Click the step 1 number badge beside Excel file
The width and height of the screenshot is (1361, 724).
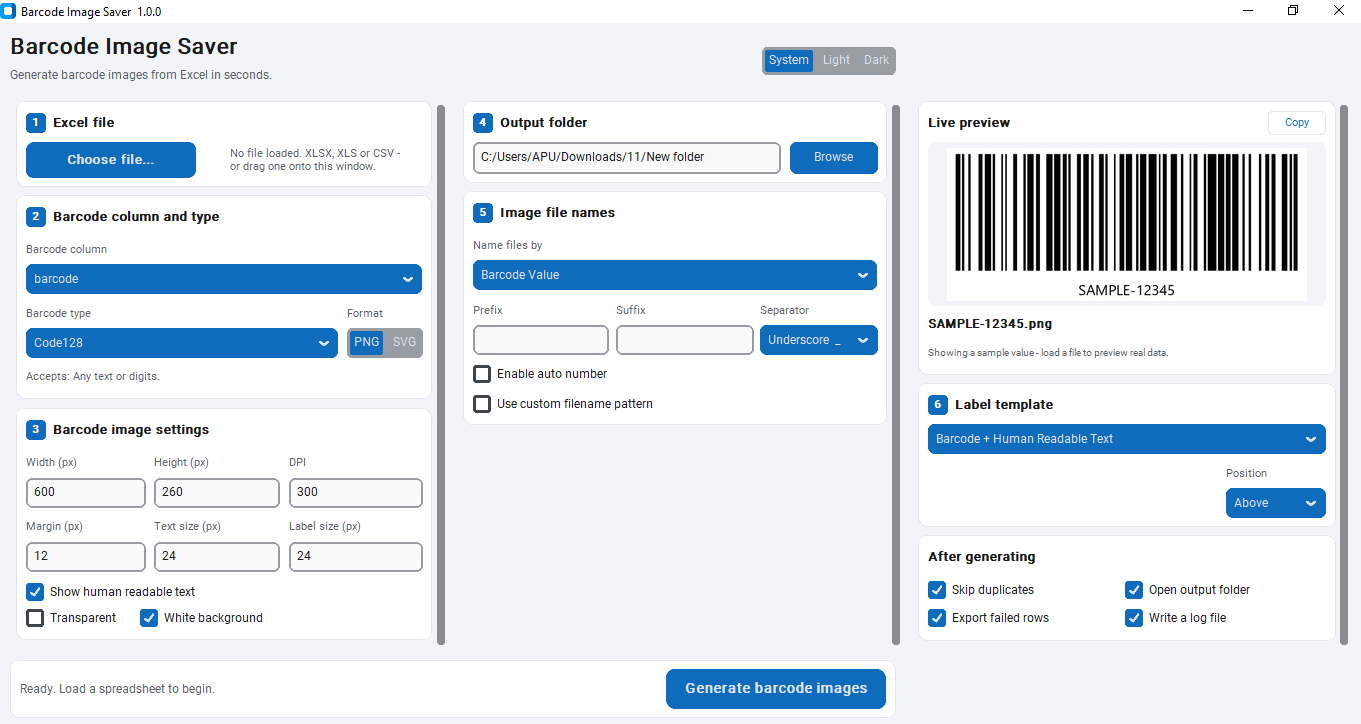[x=36, y=123]
